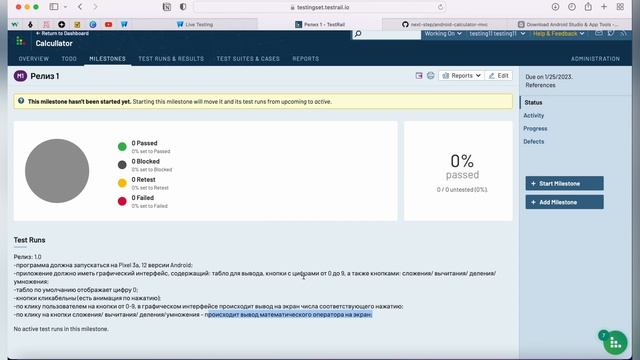Focus the testingset.testrail.io address bar
Screen dimensions: 640x360
[x=320, y=7]
